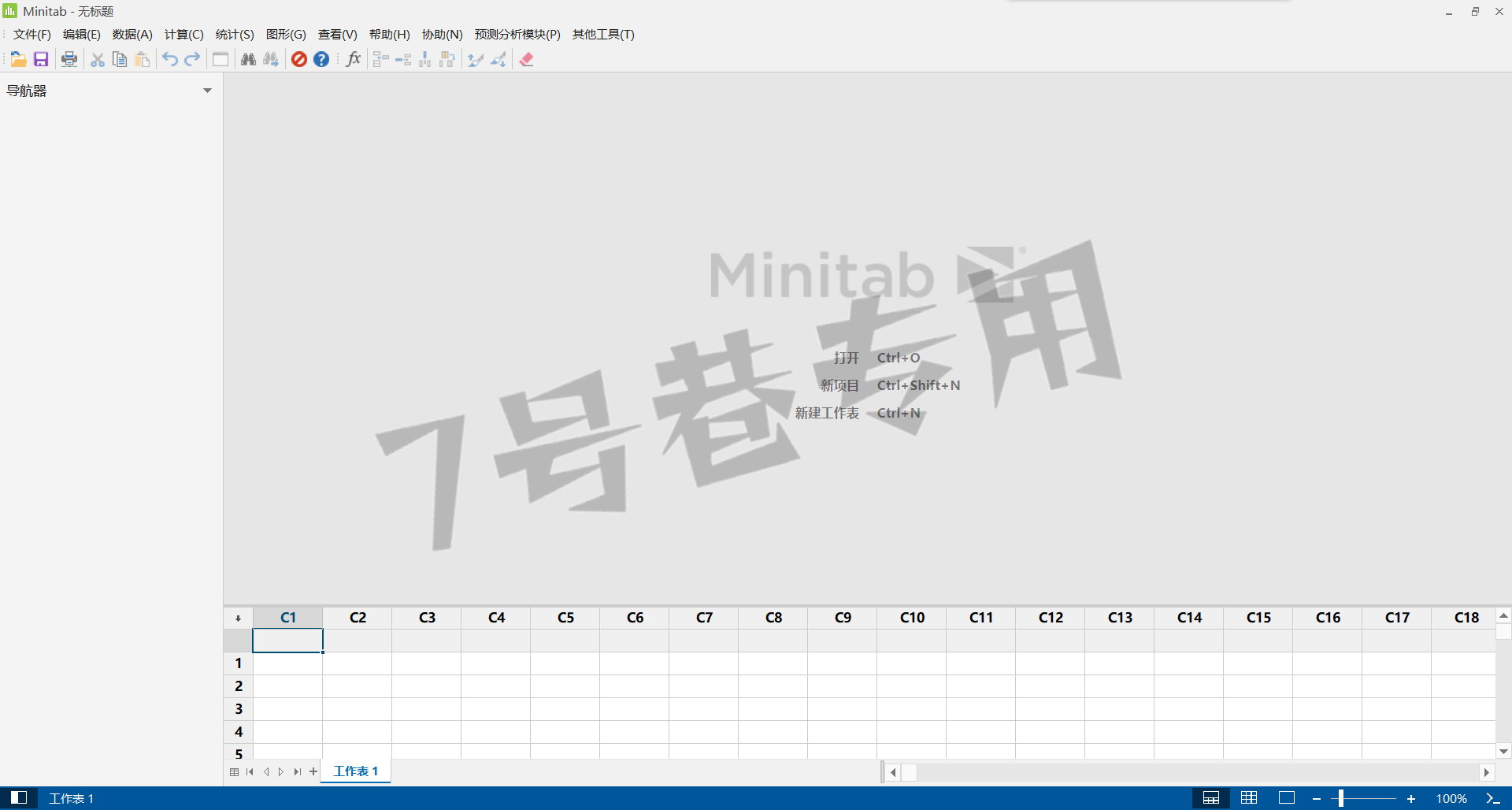Expand the 导航器 dropdown arrow

(207, 91)
